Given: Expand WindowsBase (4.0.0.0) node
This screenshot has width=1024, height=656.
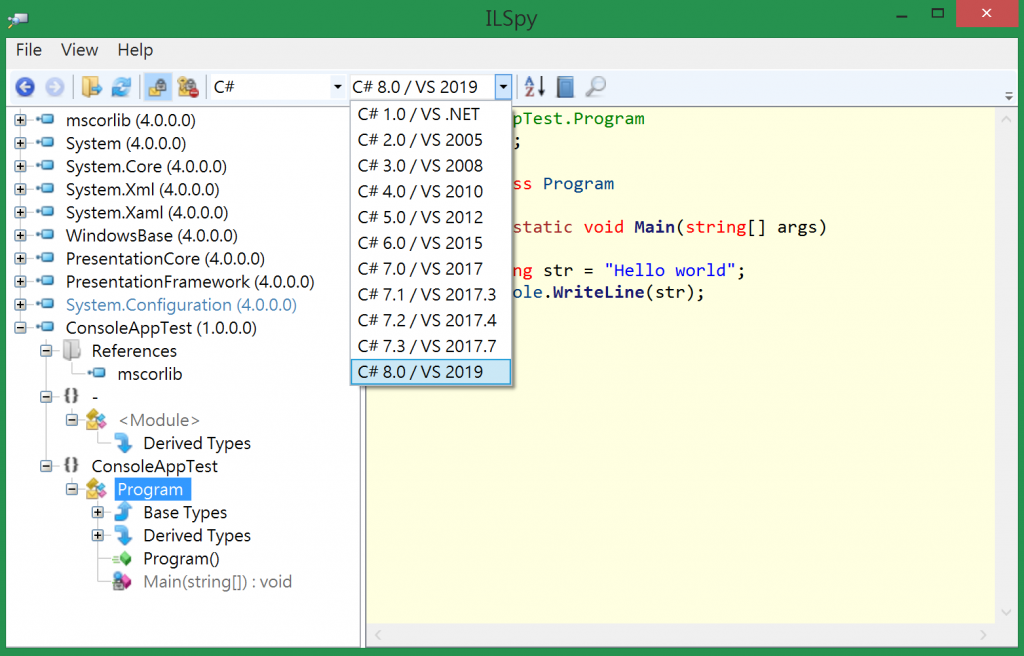Looking at the screenshot, I should pyautogui.click(x=20, y=235).
